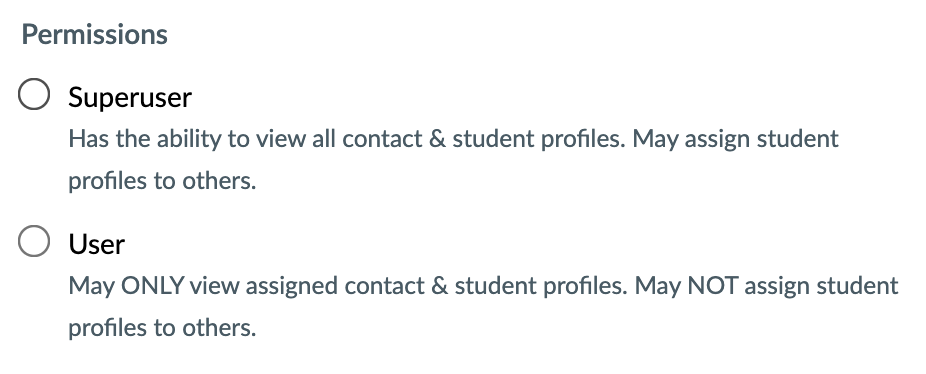Click the Permissions section heading
Image resolution: width=926 pixels, height=374 pixels.
click(94, 35)
